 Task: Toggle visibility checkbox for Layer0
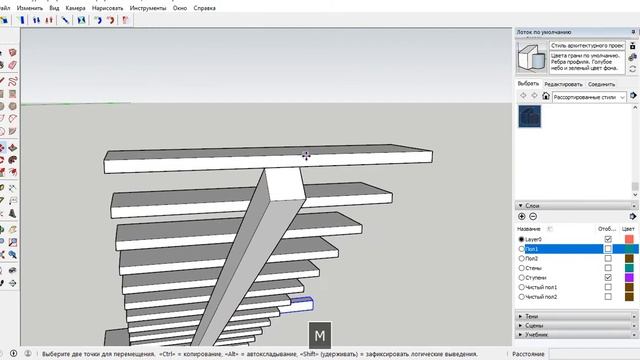608,239
